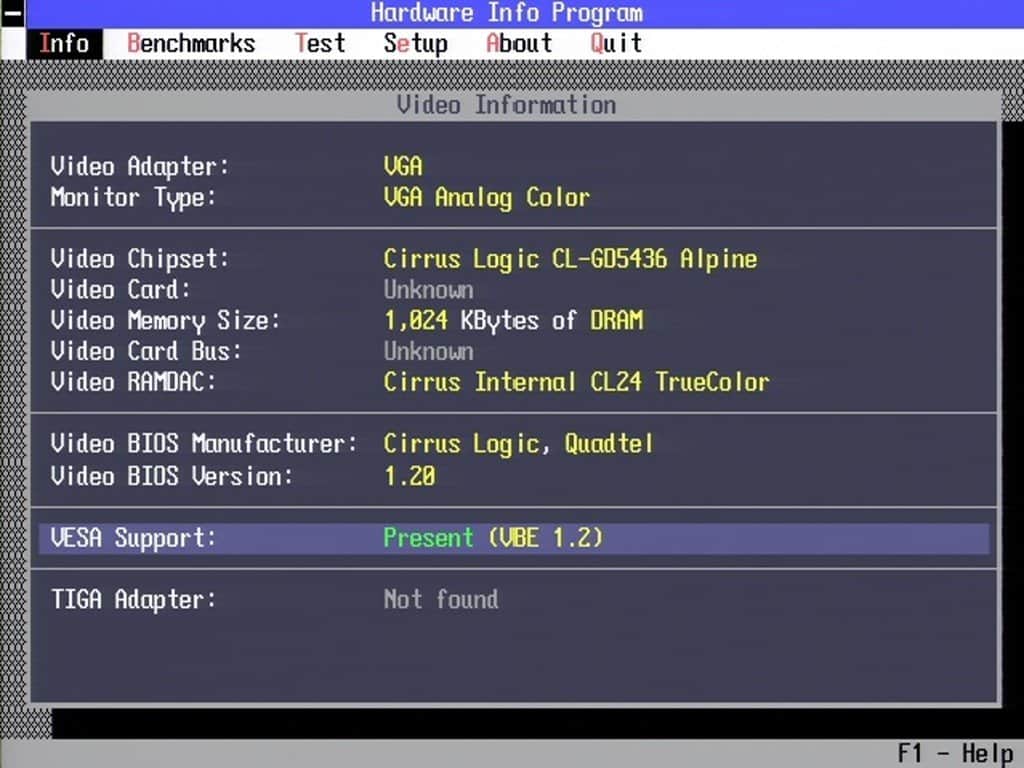Open the Setup menu

[x=415, y=44]
